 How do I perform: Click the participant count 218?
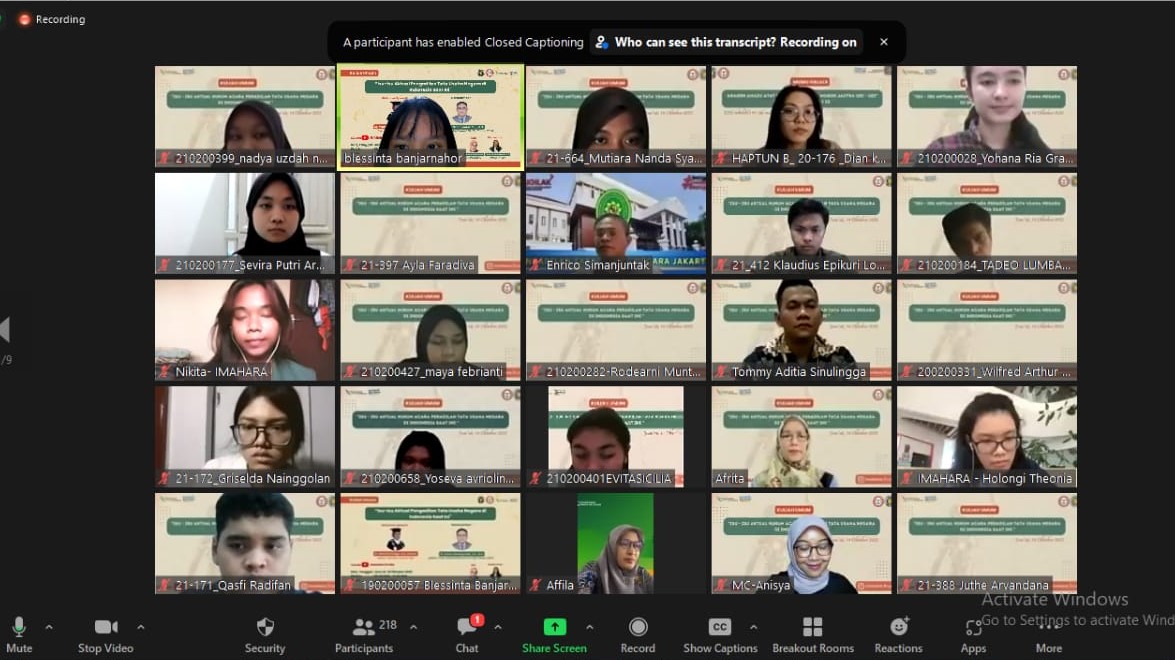coord(387,625)
